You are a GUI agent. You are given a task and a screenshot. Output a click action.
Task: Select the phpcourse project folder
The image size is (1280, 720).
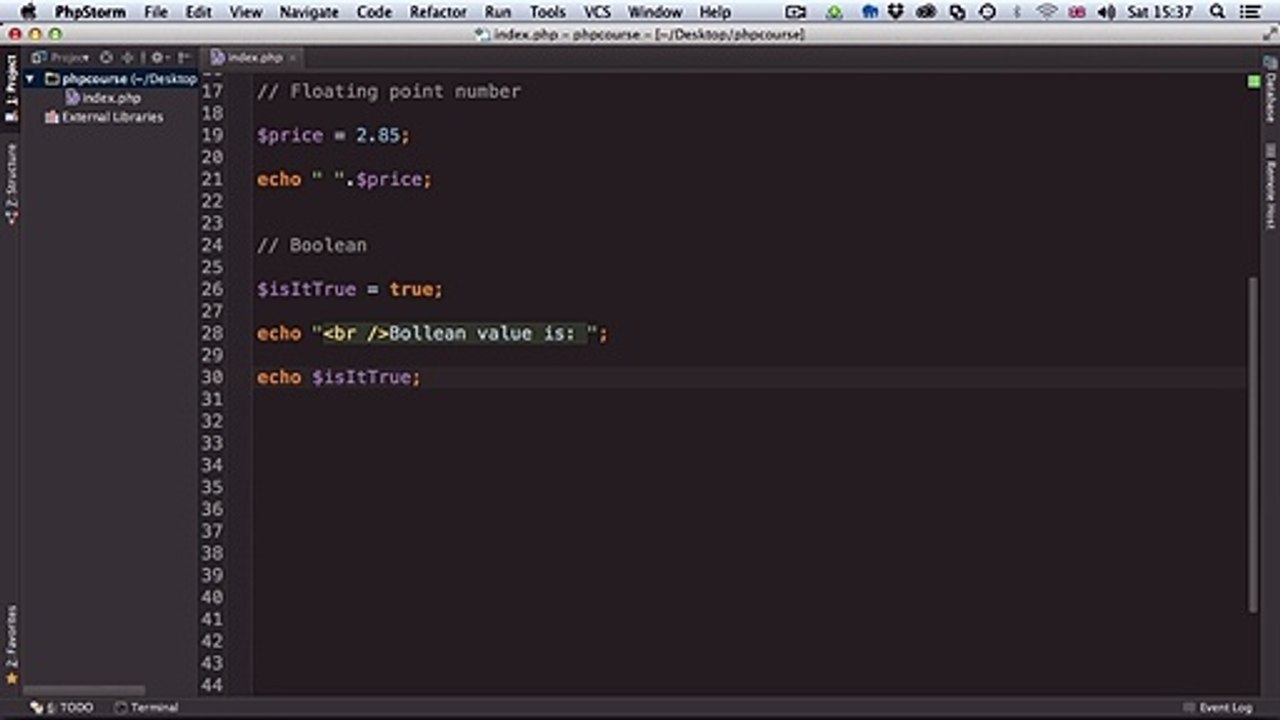121,79
